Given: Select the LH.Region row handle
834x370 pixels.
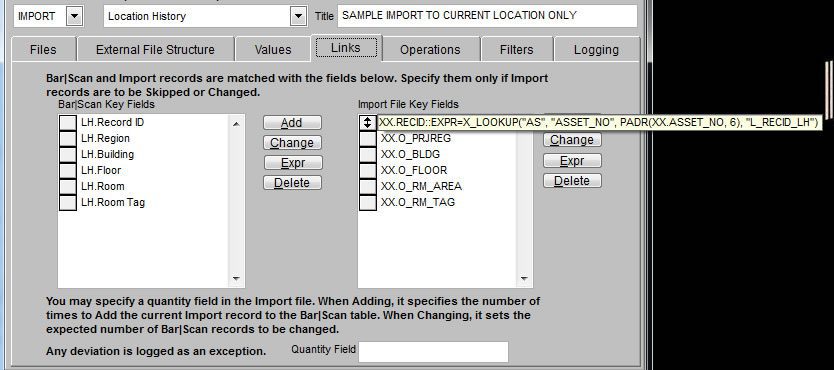Looking at the screenshot, I should pos(68,138).
